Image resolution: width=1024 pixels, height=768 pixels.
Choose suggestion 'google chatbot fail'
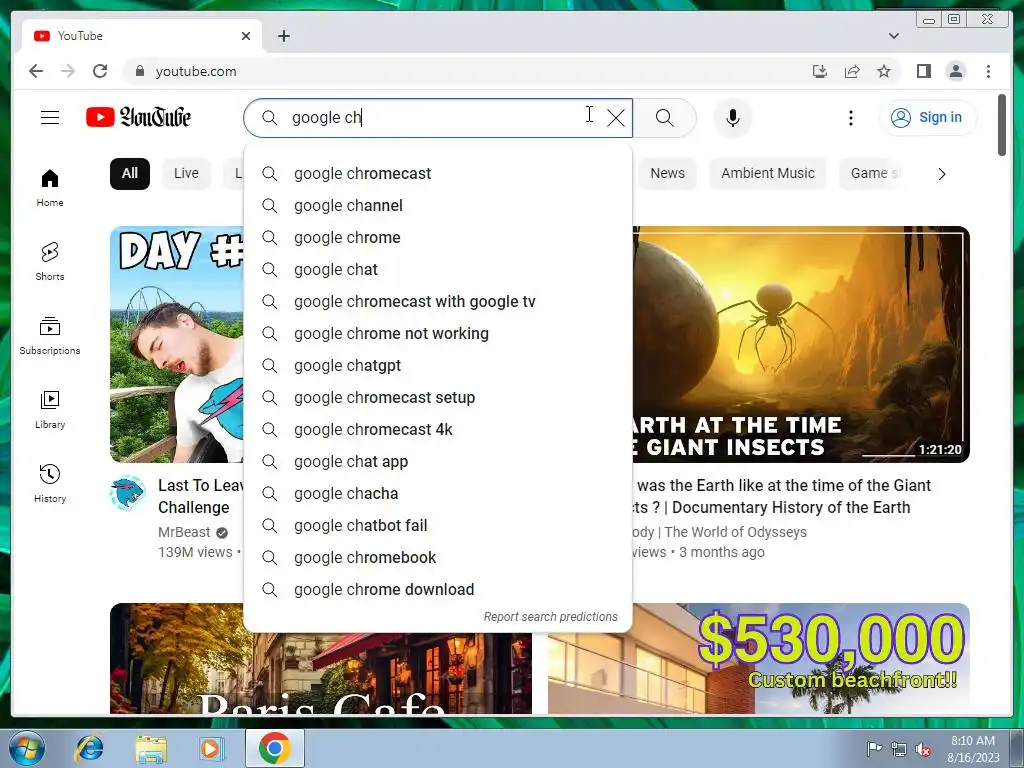pyautogui.click(x=438, y=526)
